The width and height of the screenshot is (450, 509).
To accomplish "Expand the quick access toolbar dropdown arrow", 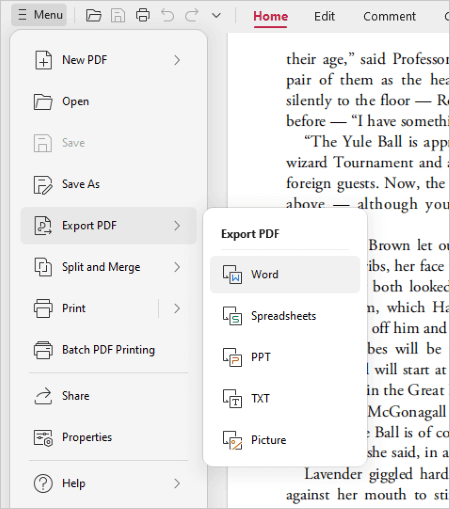I will pyautogui.click(x=216, y=15).
